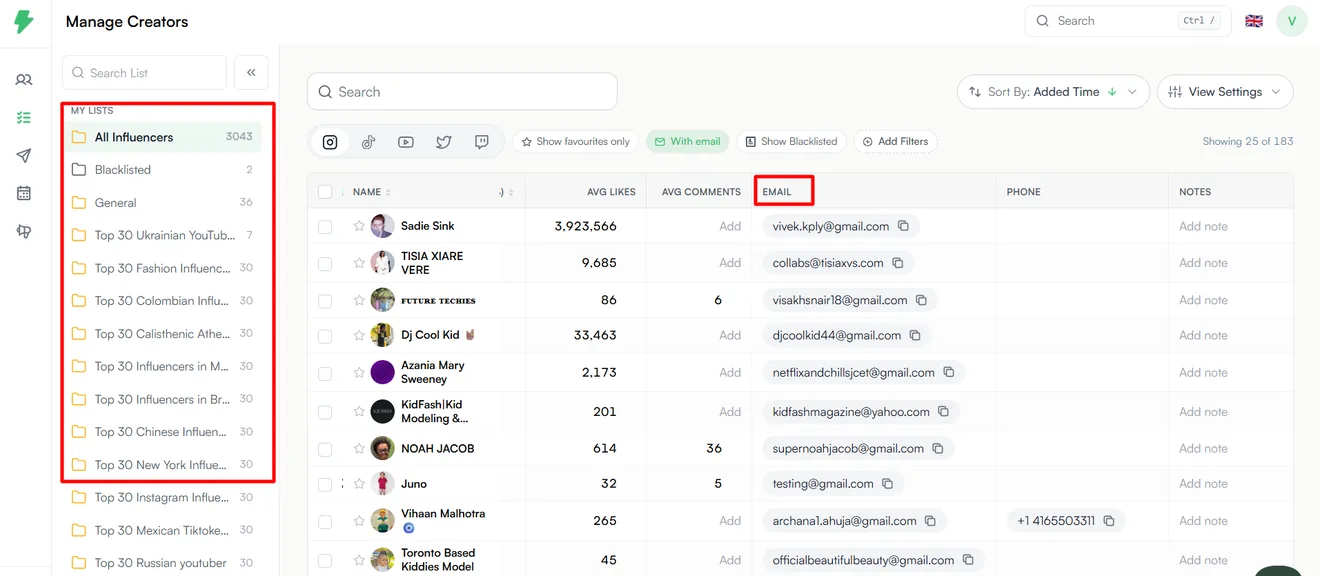Tick checkbox for NOAH JACOB row

tap(325, 449)
